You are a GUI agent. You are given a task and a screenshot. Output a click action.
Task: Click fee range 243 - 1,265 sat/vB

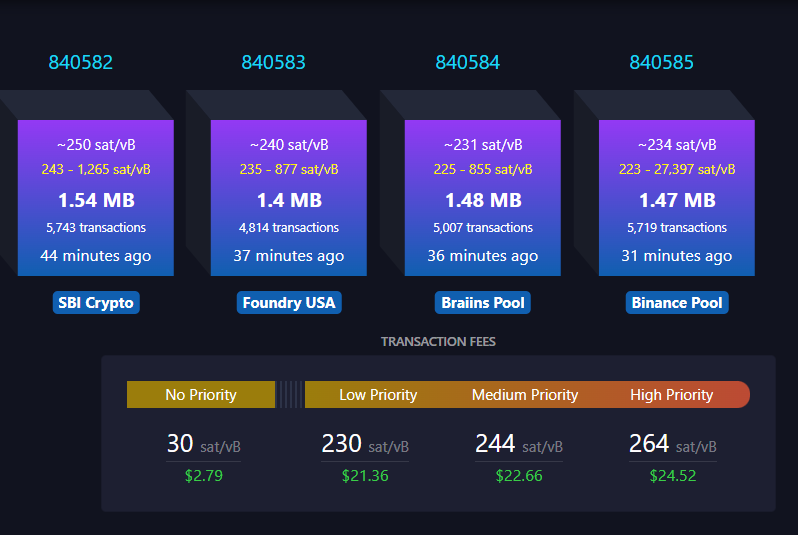click(96, 170)
